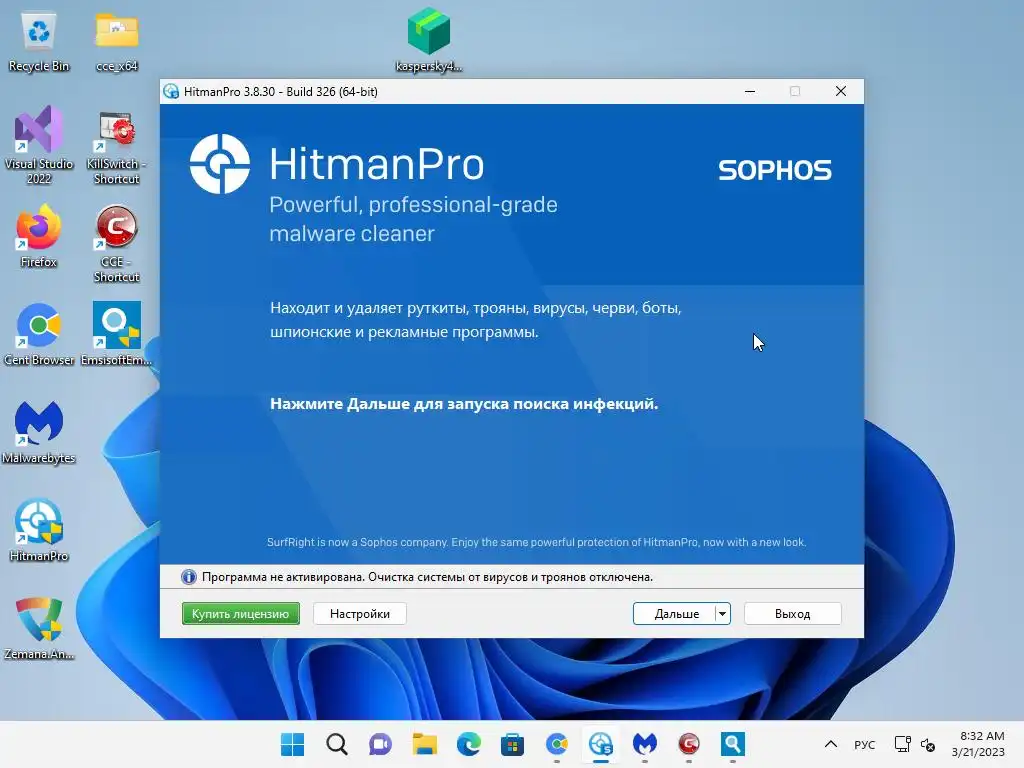Switch to Malwarebytes in the taskbar

coord(645,744)
